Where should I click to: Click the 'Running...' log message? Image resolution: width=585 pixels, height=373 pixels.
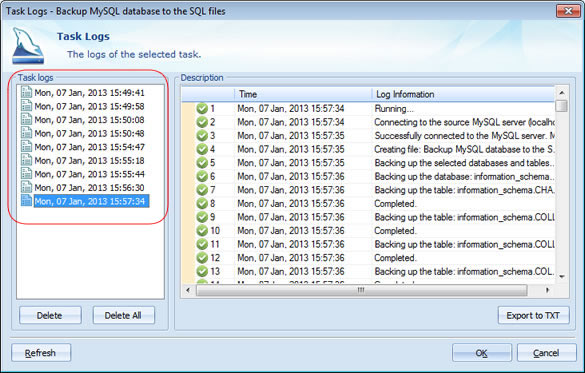coord(394,109)
